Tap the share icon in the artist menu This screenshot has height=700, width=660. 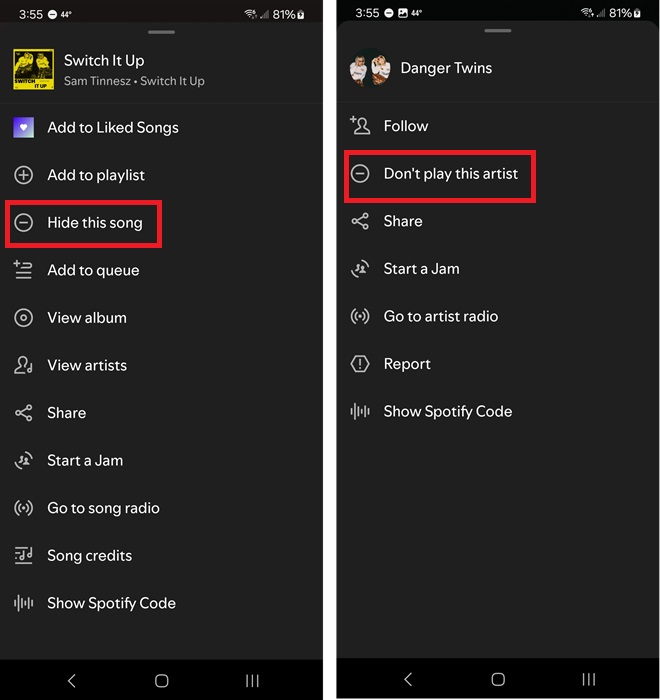tap(360, 221)
